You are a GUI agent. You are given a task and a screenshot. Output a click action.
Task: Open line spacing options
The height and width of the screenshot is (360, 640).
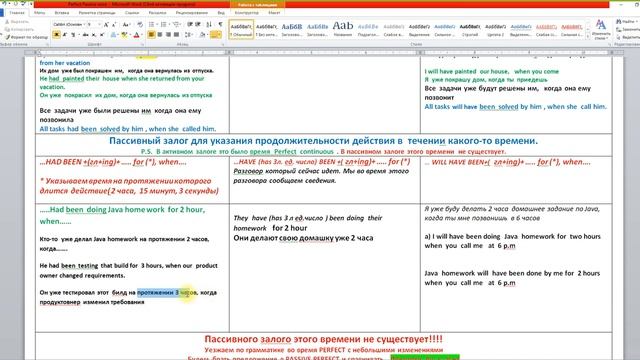(x=189, y=35)
